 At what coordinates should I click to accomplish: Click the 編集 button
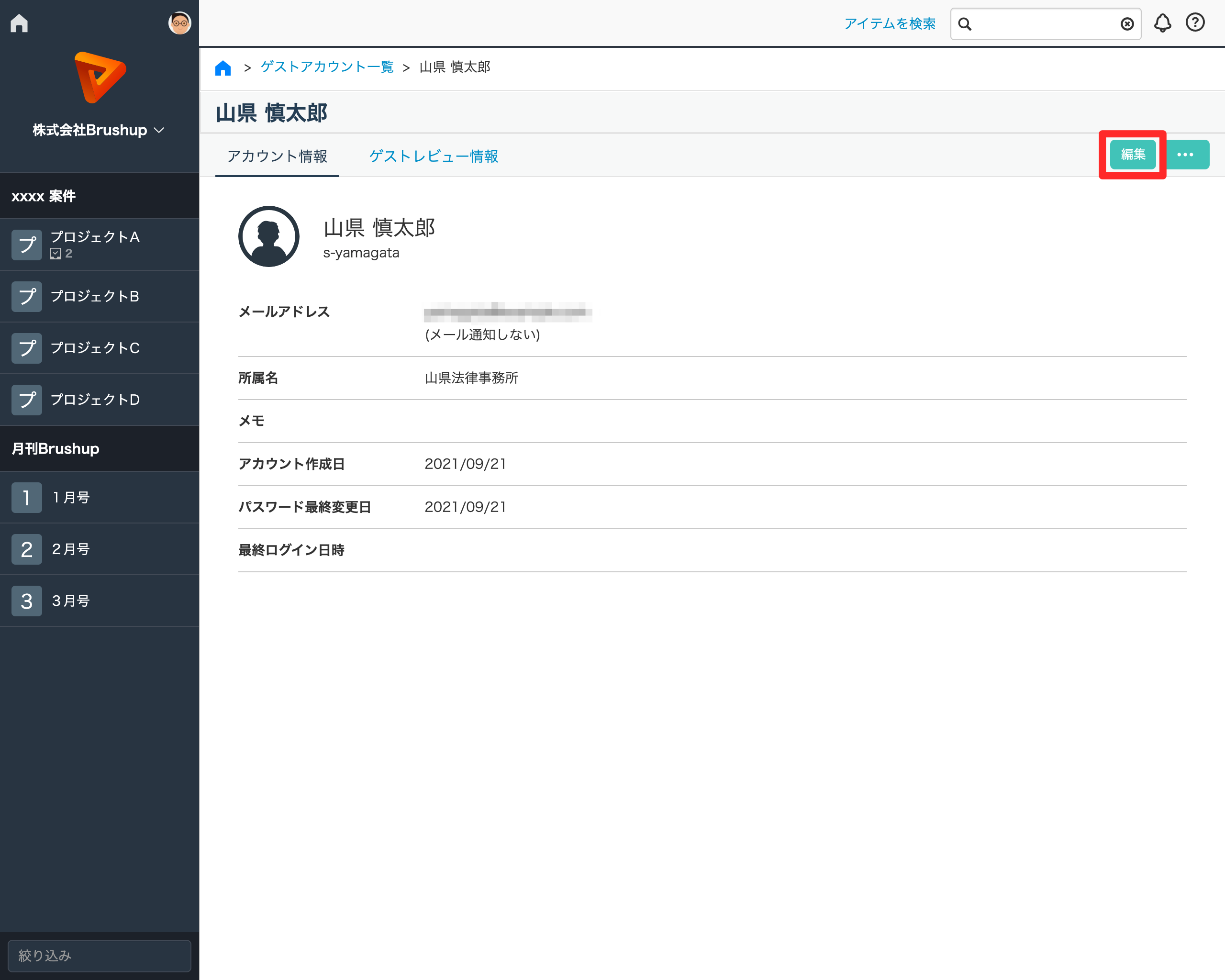point(1133,155)
